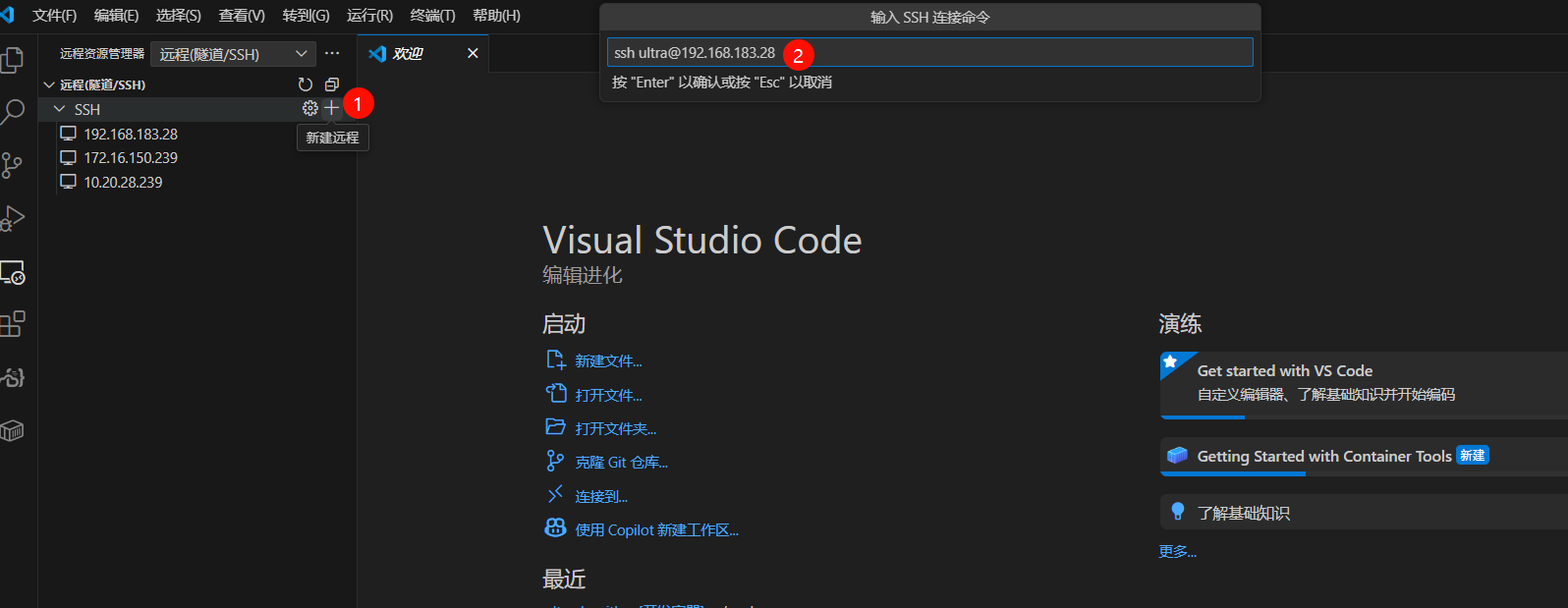Open the Explorer view in activity bar
This screenshot has height=608, width=1568.
[x=12, y=60]
